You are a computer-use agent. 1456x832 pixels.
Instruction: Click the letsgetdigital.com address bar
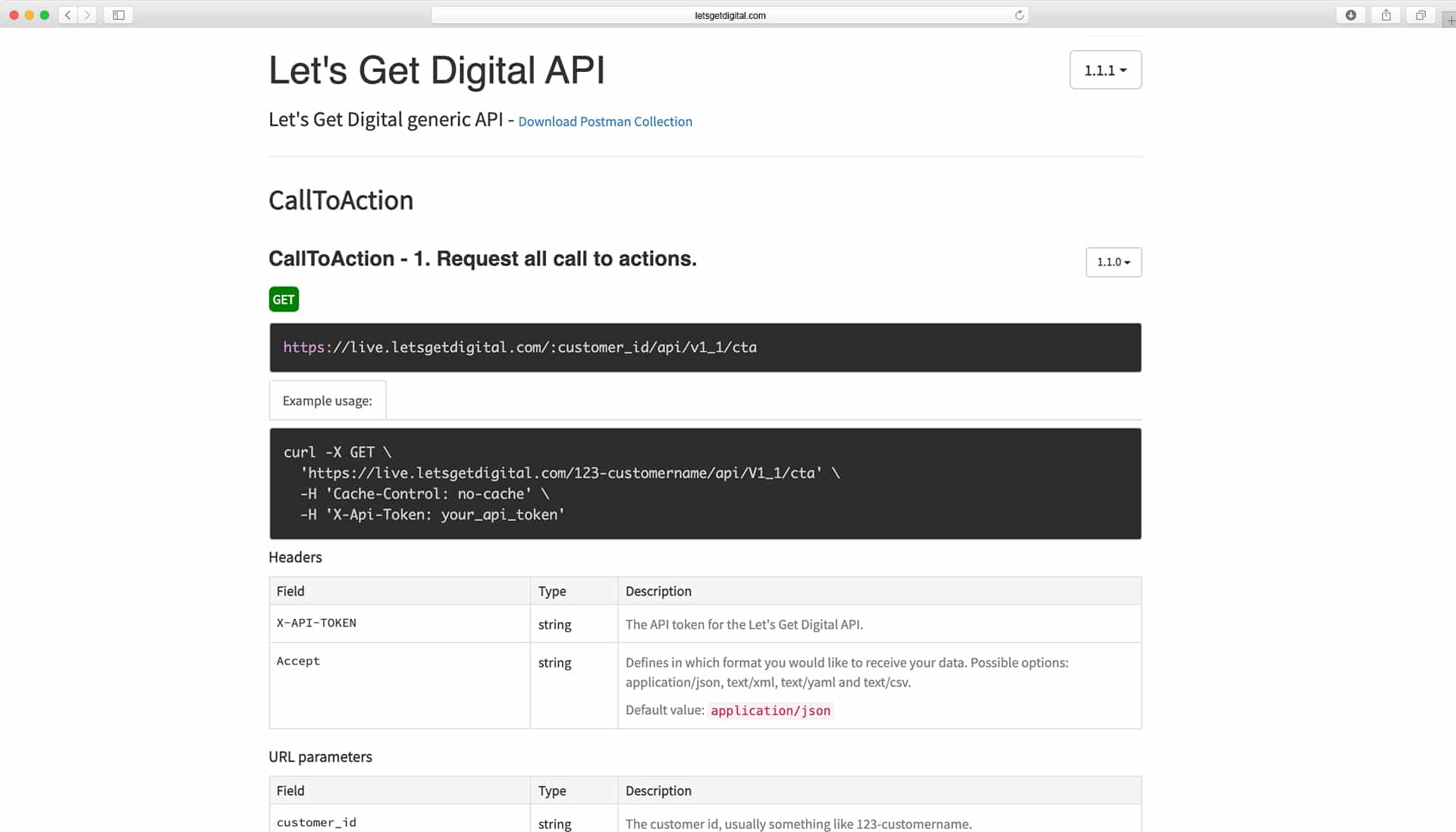pyautogui.click(x=730, y=15)
